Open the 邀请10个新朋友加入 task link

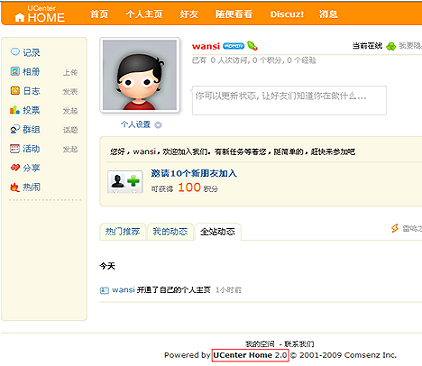(194, 173)
